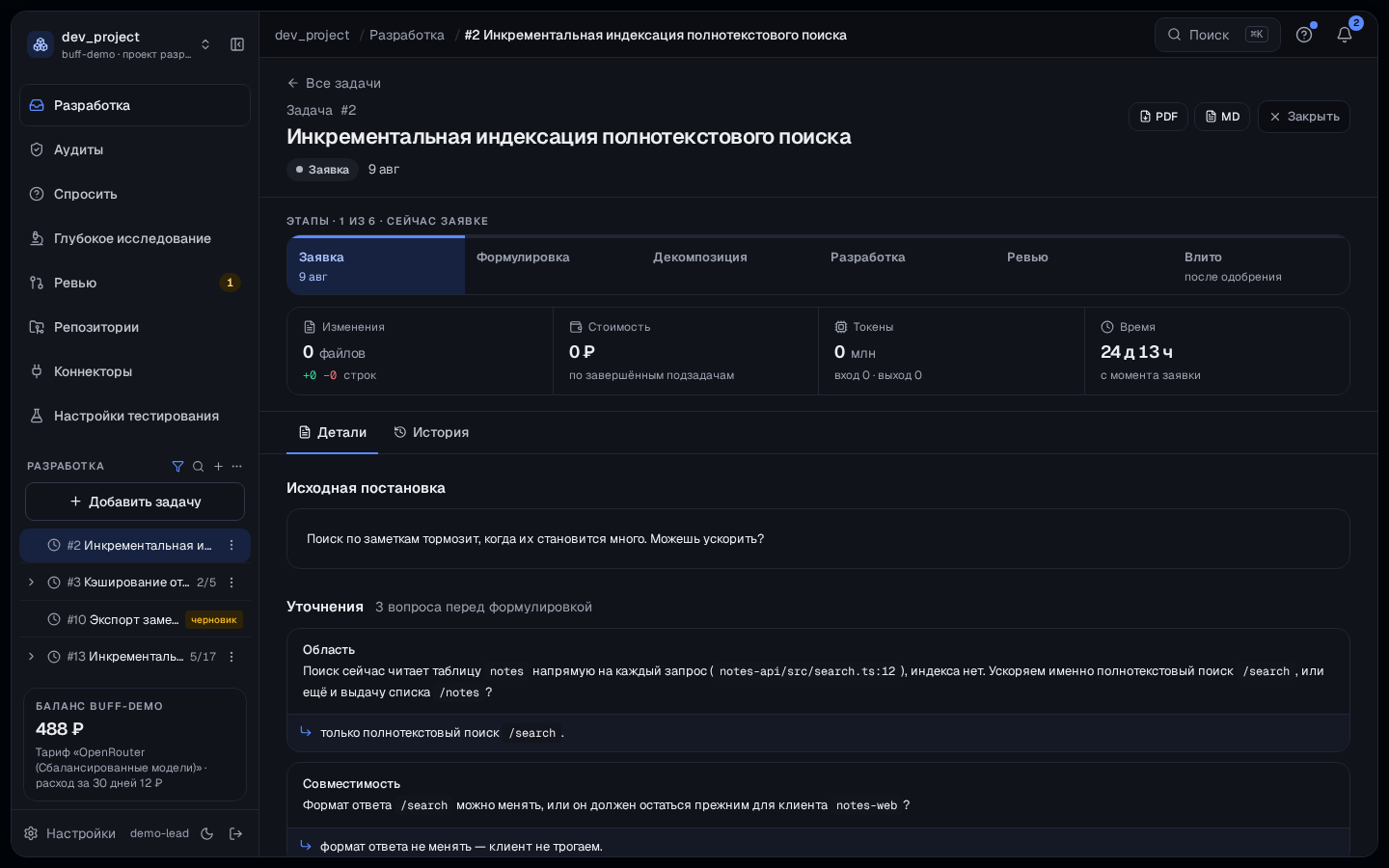Viewport: 1389px width, 868px height.
Task: Open Глубокое исследование section
Action: 135,238
